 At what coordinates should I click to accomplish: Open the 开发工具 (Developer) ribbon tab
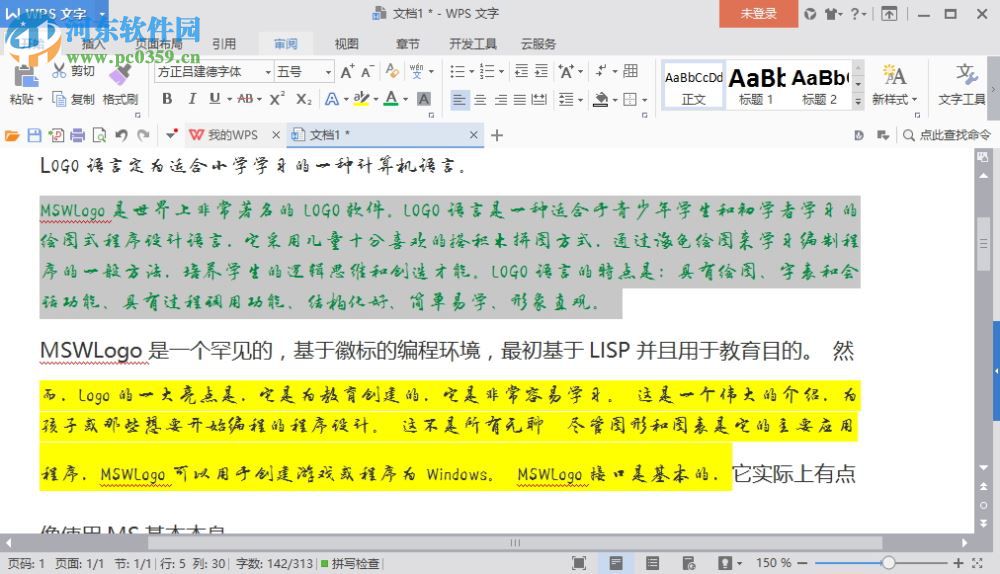tap(473, 43)
